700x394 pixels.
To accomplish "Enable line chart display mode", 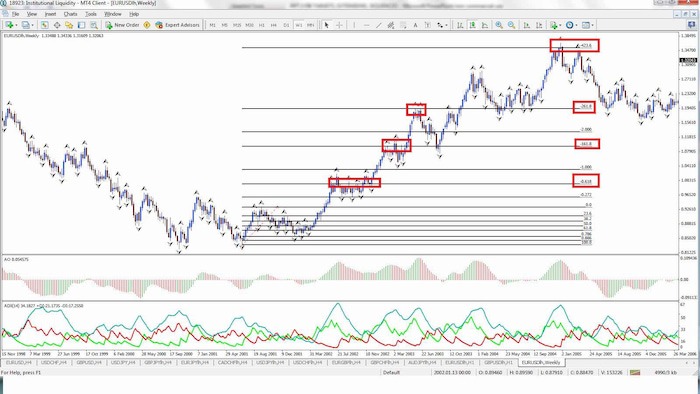I will click(x=484, y=25).
